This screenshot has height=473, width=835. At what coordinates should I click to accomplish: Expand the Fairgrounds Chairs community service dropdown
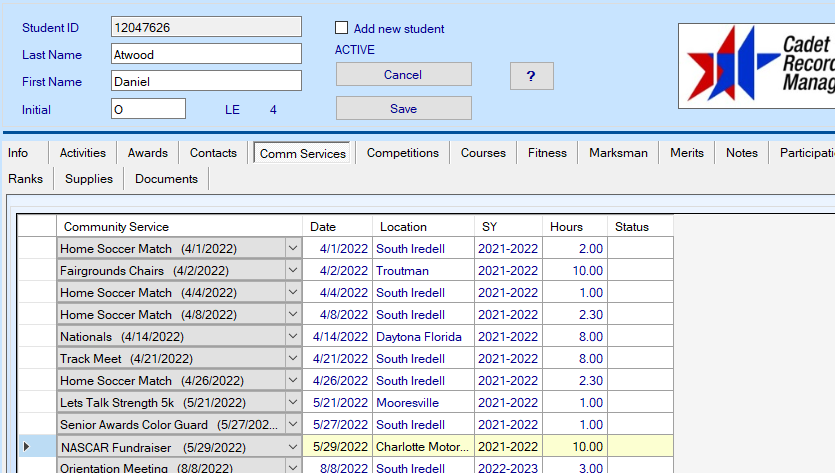(x=292, y=271)
